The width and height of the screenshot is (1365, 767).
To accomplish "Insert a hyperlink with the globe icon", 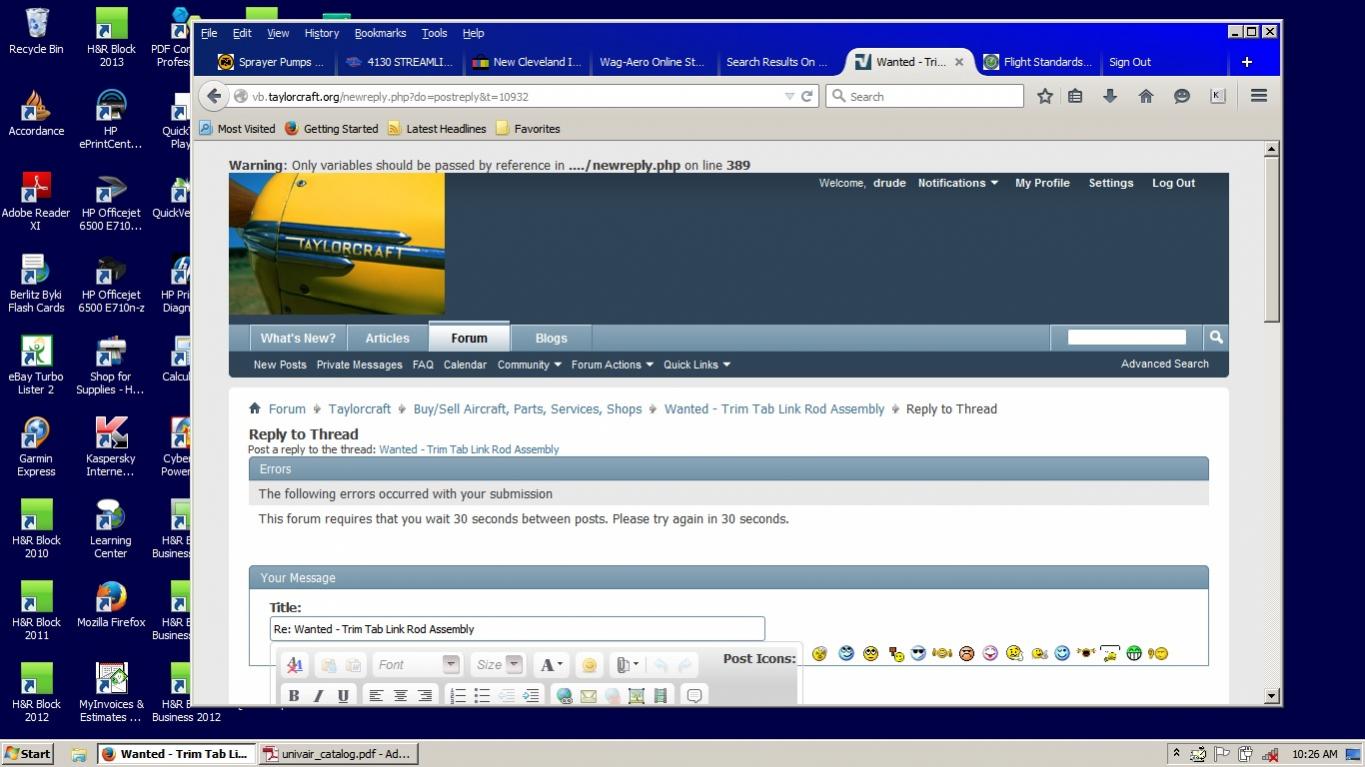I will [564, 695].
